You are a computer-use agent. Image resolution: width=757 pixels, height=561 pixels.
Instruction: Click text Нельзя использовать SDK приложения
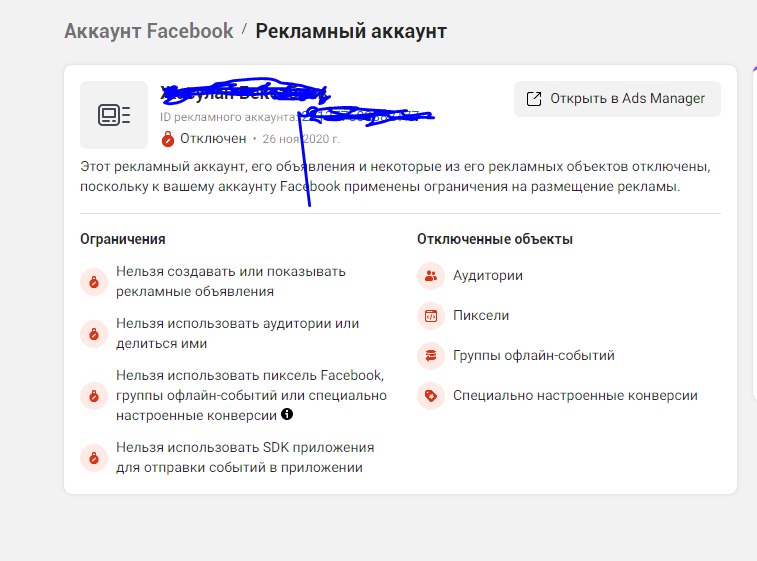[x=245, y=458]
